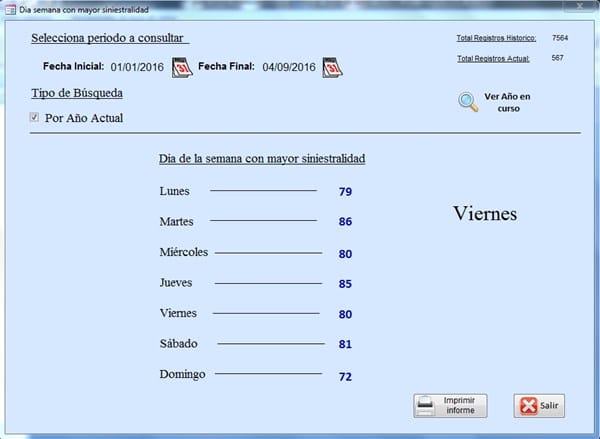Click the Imprimir informe button text
Viewport: 600px width, 439px height.
[460, 405]
